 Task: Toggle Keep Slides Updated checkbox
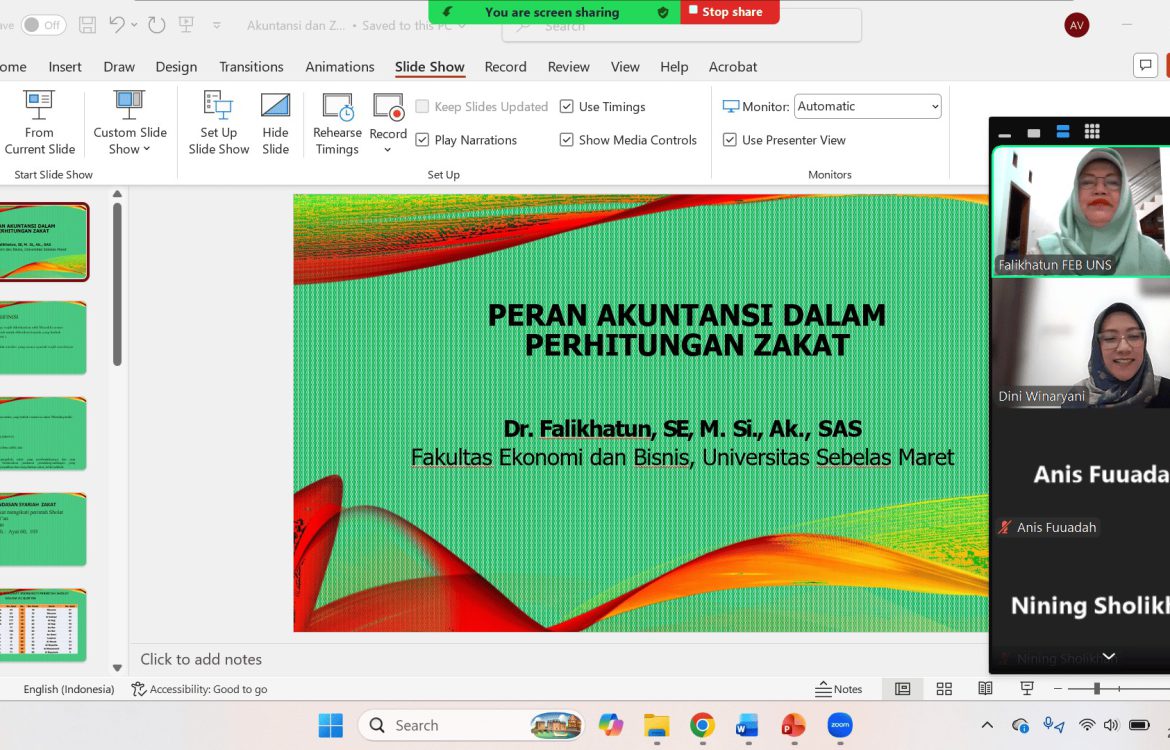(x=422, y=107)
